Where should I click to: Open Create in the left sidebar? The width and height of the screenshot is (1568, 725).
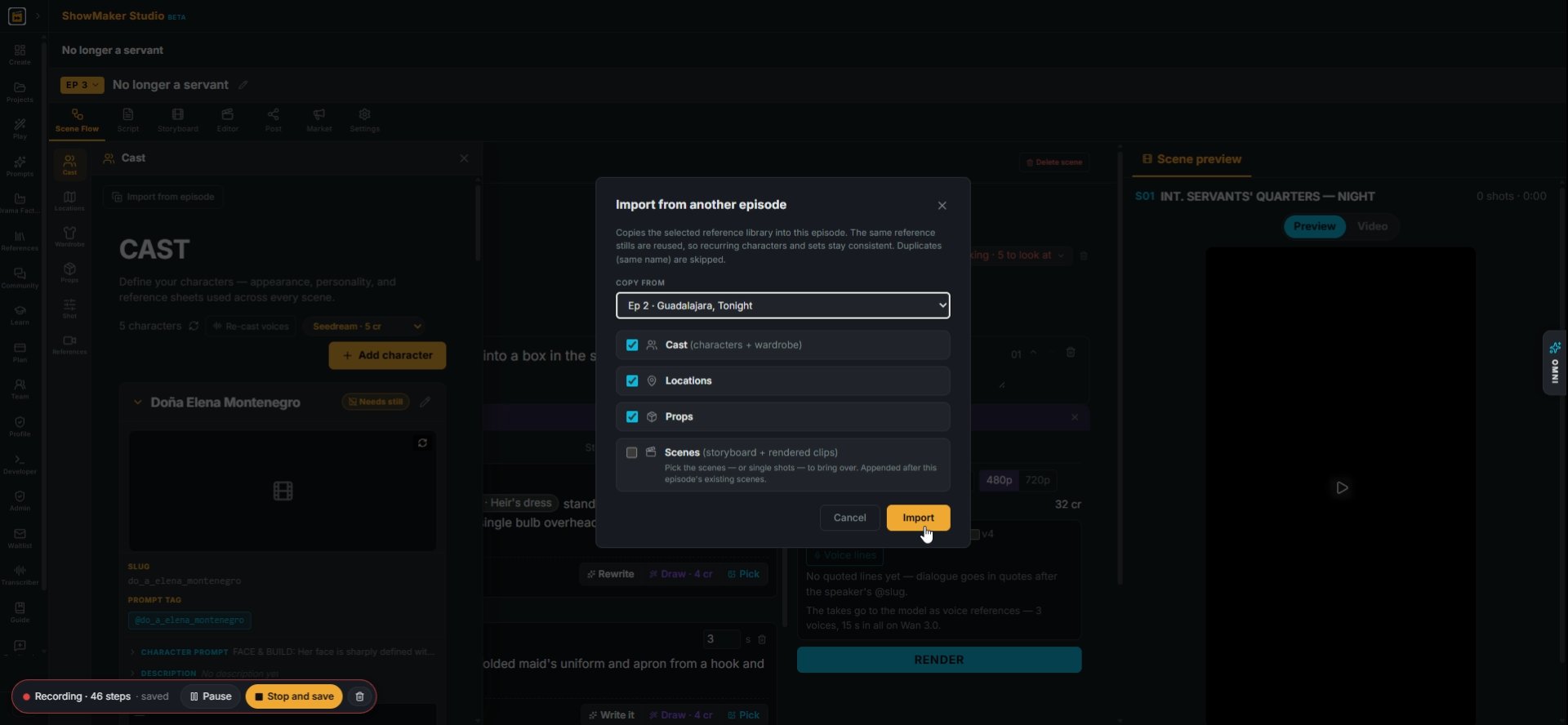tap(20, 55)
